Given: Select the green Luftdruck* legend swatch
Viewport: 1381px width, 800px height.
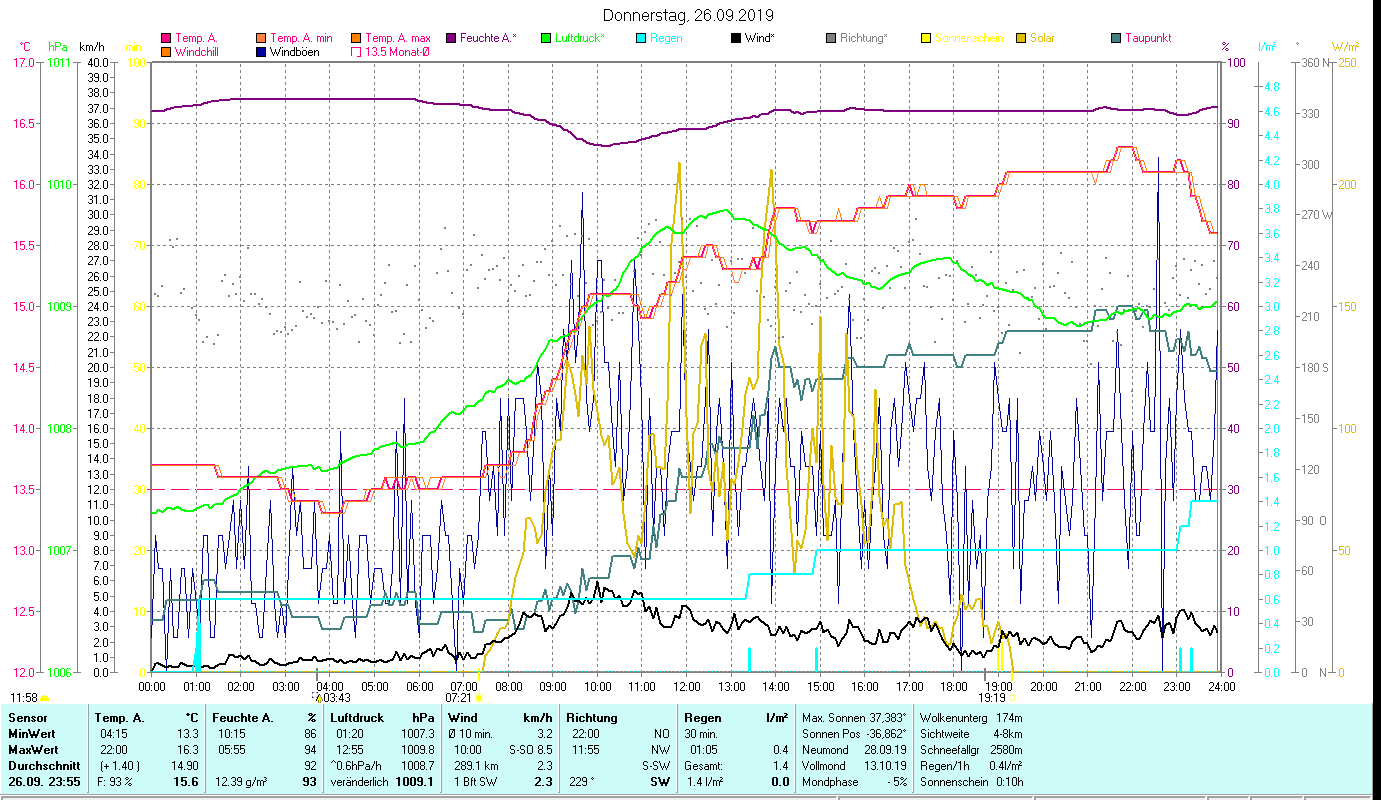Looking at the screenshot, I should click(x=546, y=38).
